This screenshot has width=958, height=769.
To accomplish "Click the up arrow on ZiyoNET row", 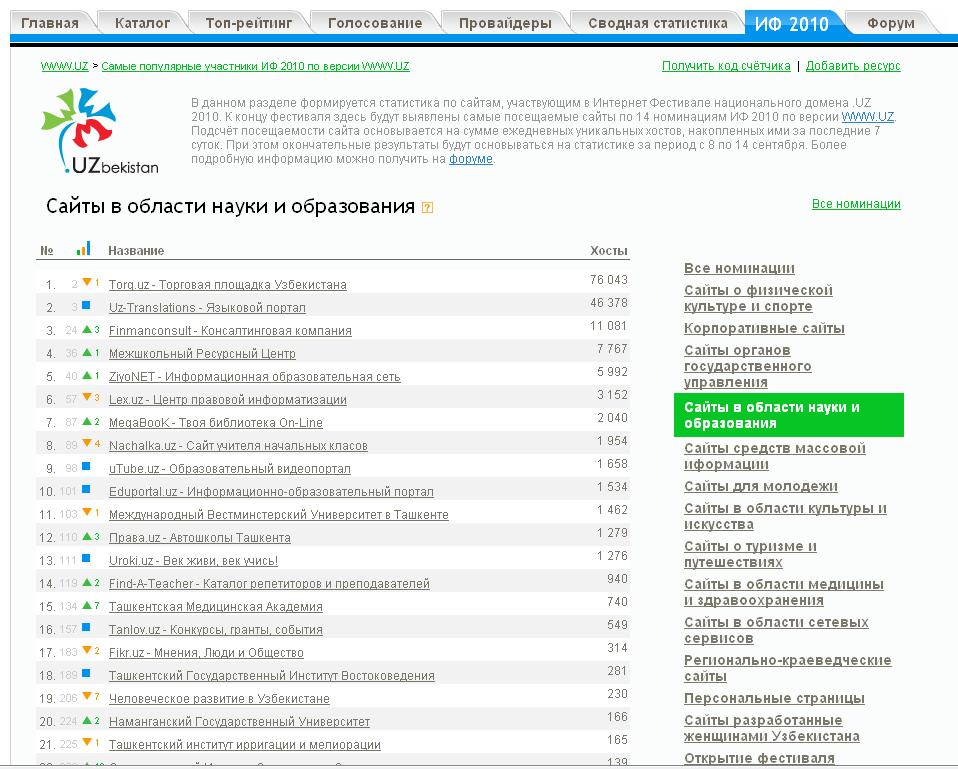I will tap(87, 374).
